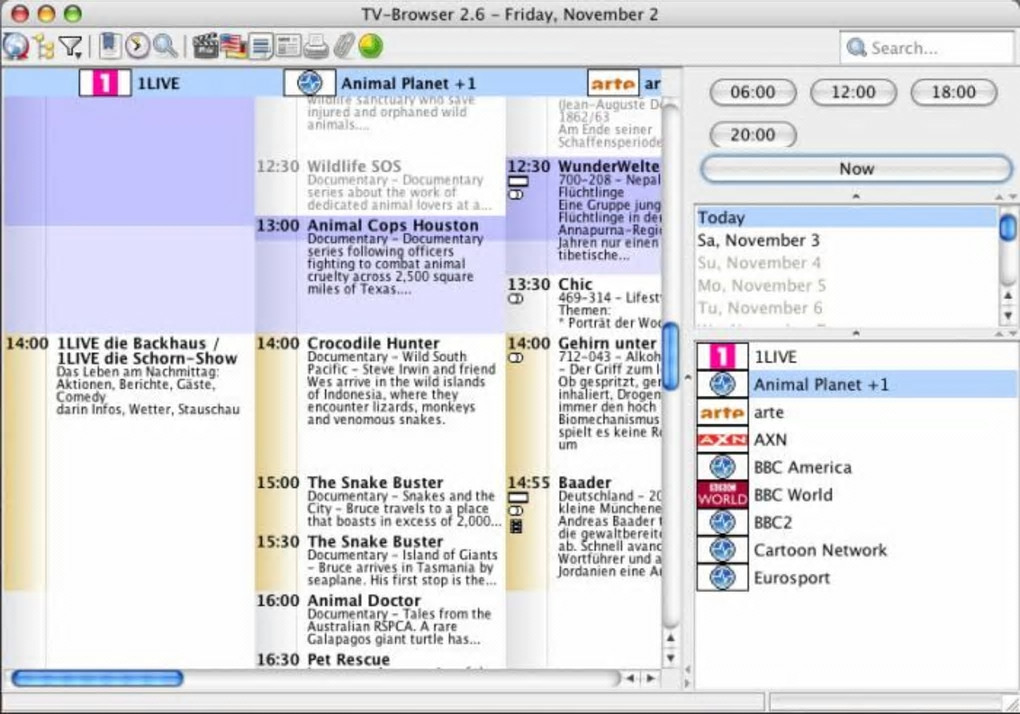Click the bookmark favorites toolbar icon
Viewport: 1020px width, 714px height.
(110, 46)
